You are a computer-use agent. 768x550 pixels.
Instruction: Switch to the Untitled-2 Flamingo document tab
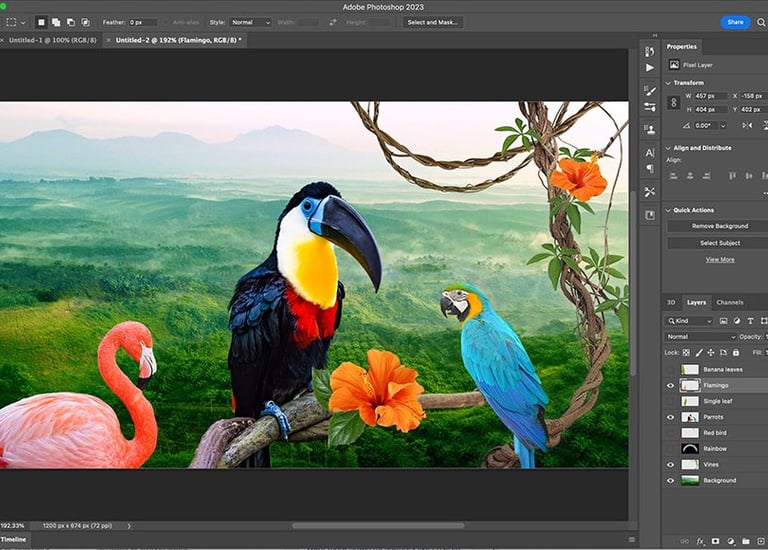(178, 40)
